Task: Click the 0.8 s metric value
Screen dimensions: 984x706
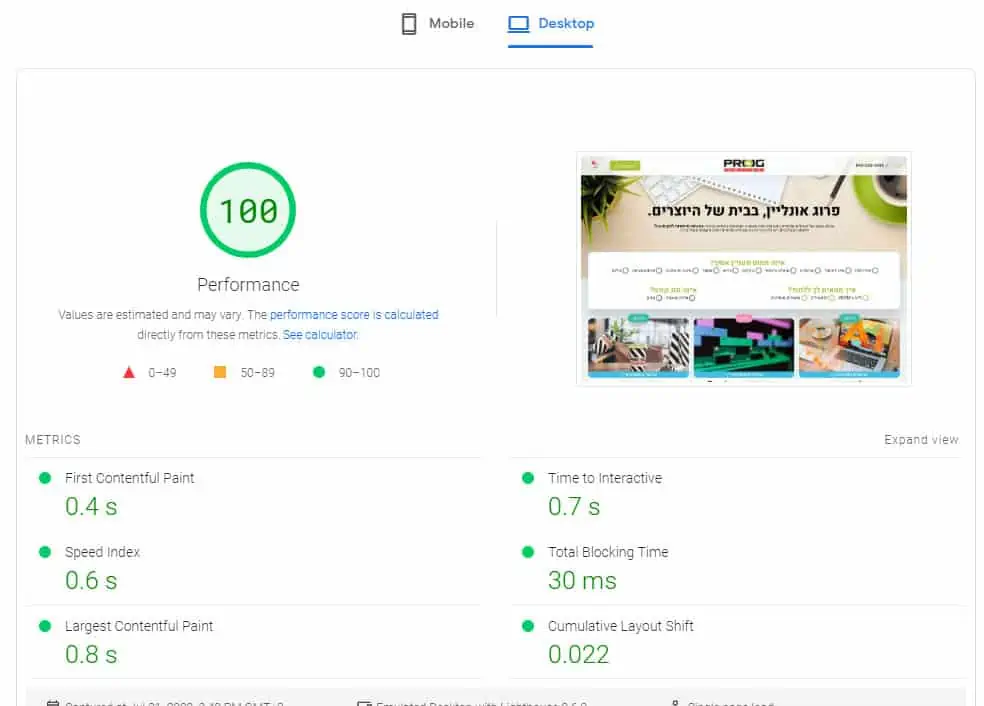Action: pos(91,655)
